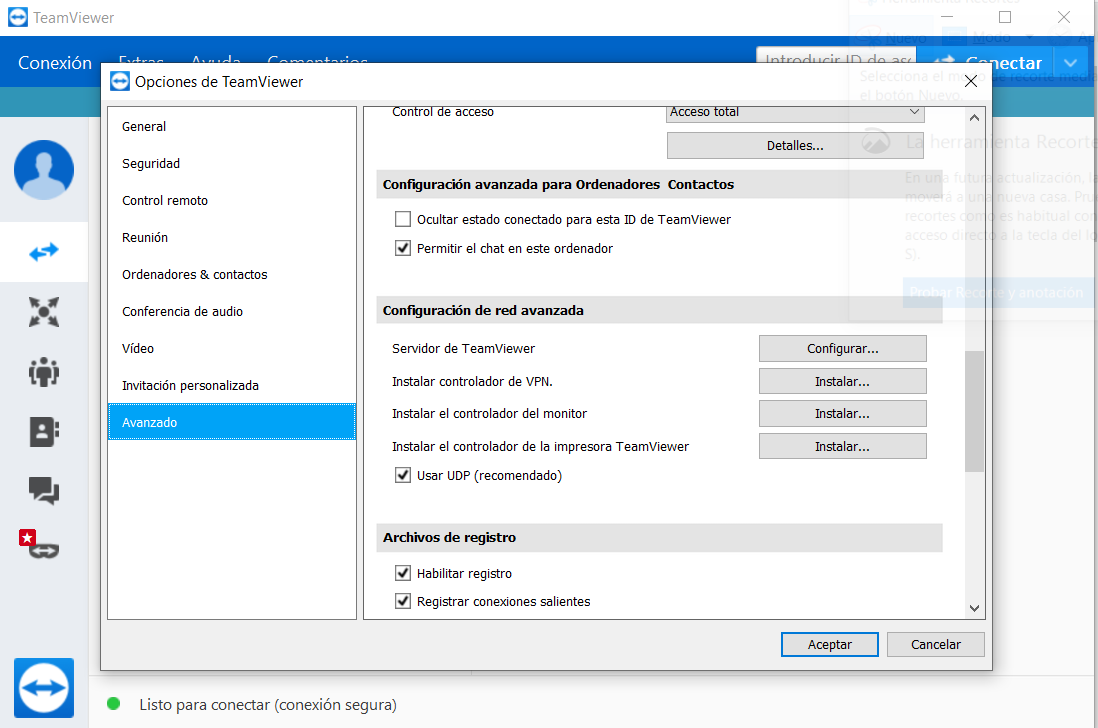
Task: Open the Conexión menu
Action: (55, 63)
